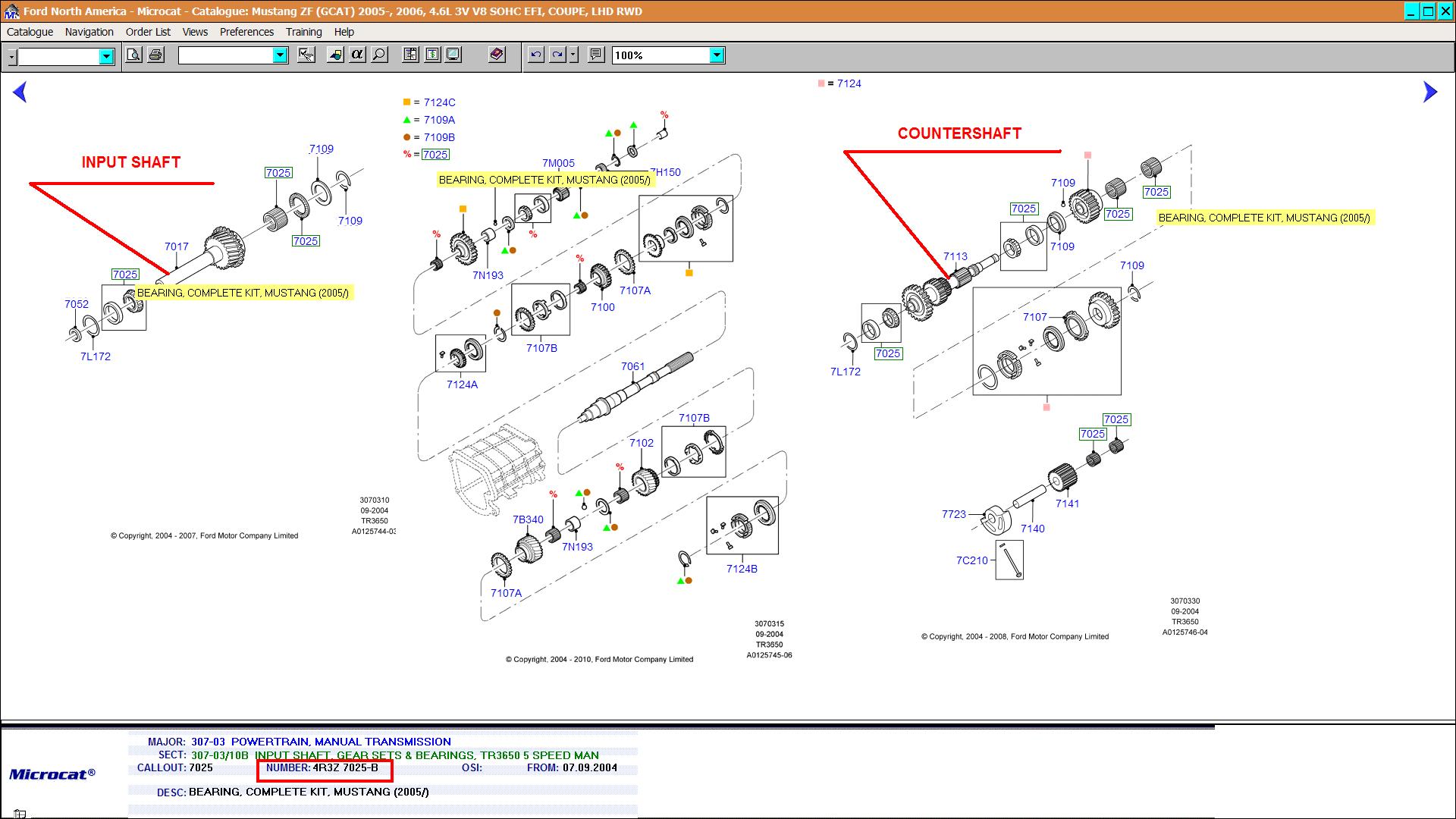This screenshot has width=1456, height=819.
Task: Click the alpha symbol toolbar icon
Action: 357,55
